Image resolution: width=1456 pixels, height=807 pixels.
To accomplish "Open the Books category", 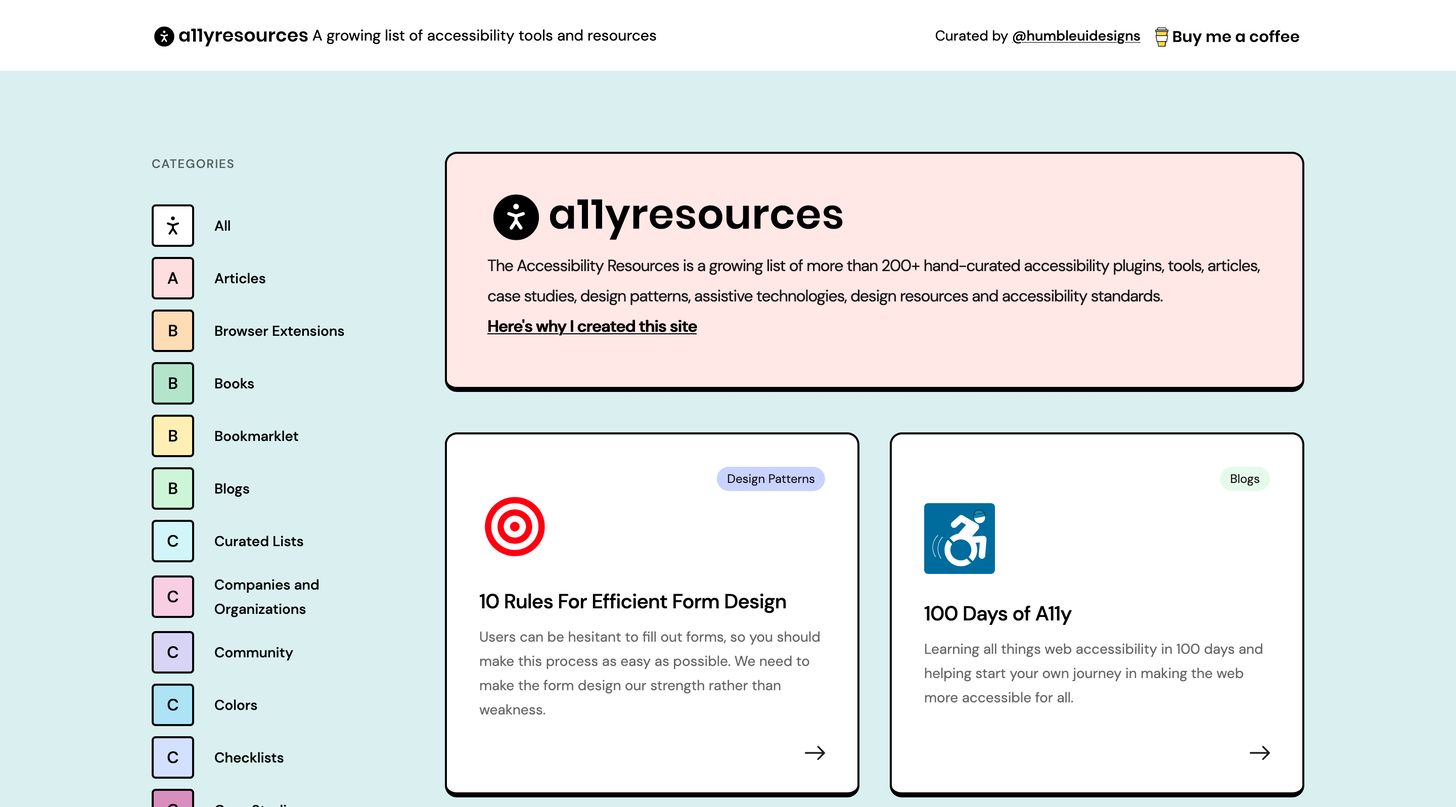I will 234,384.
